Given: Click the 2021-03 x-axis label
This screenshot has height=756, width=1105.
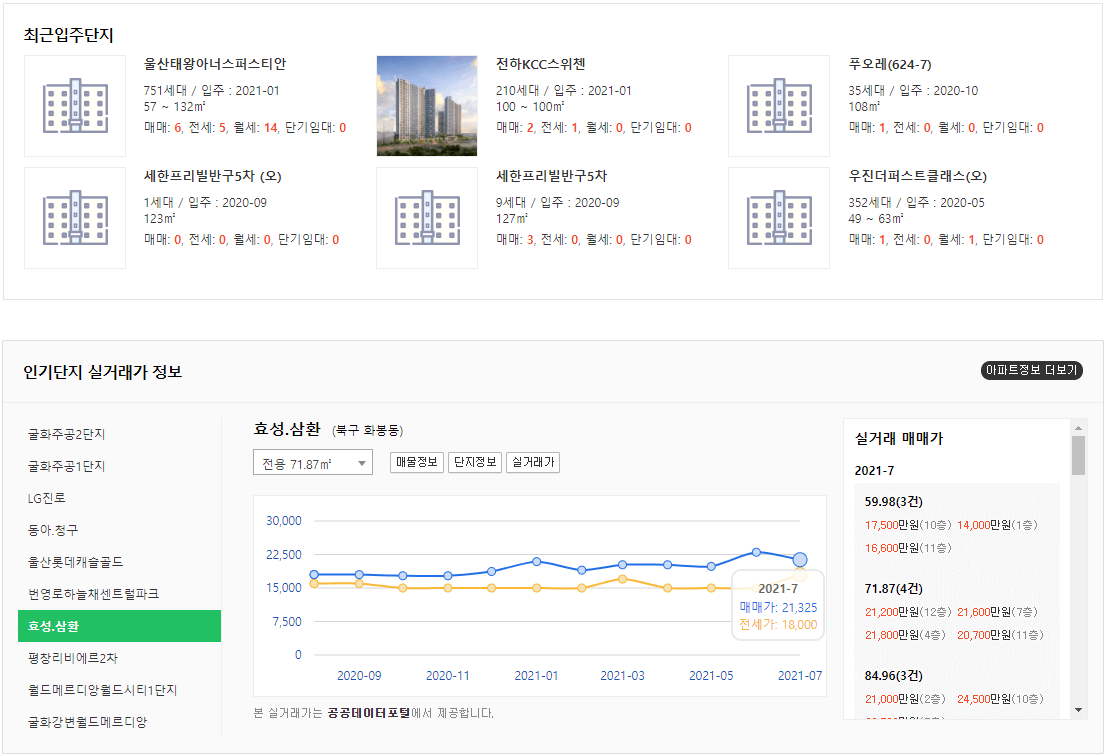Looking at the screenshot, I should tap(622, 676).
